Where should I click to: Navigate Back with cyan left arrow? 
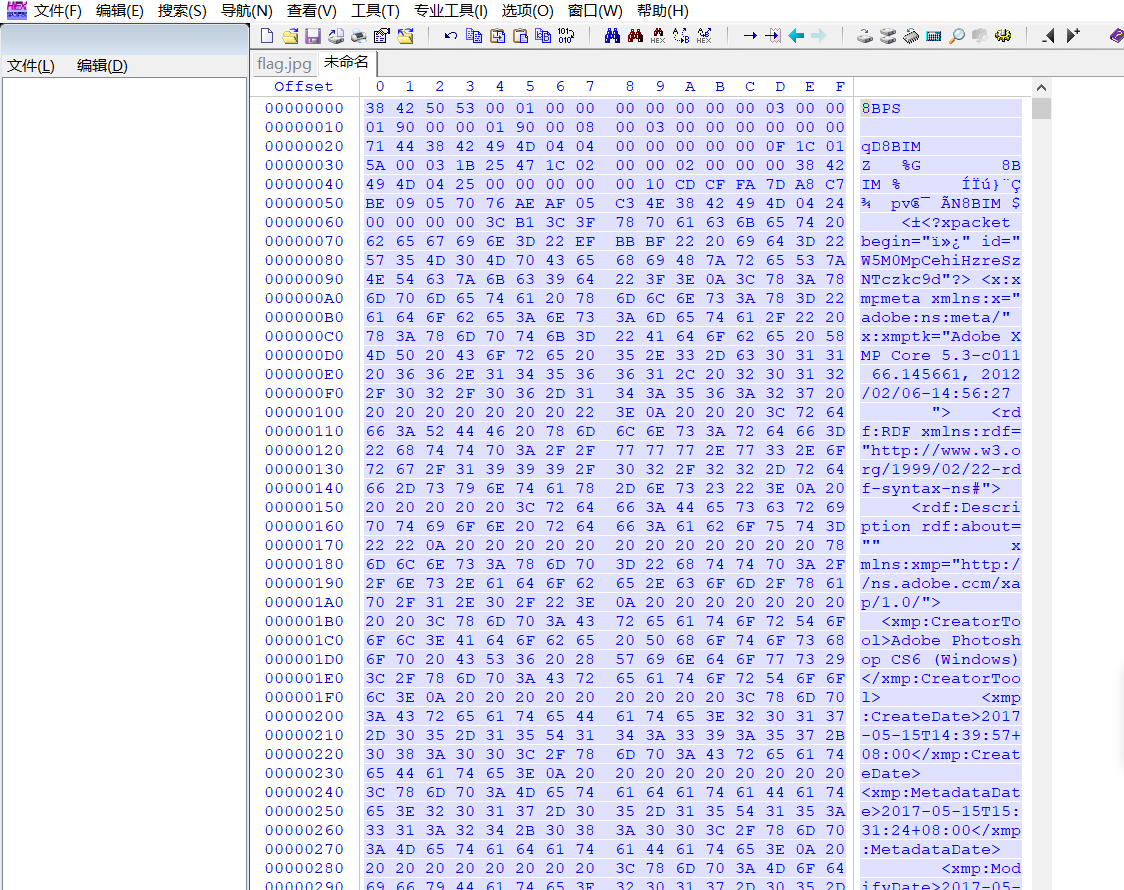(x=796, y=36)
